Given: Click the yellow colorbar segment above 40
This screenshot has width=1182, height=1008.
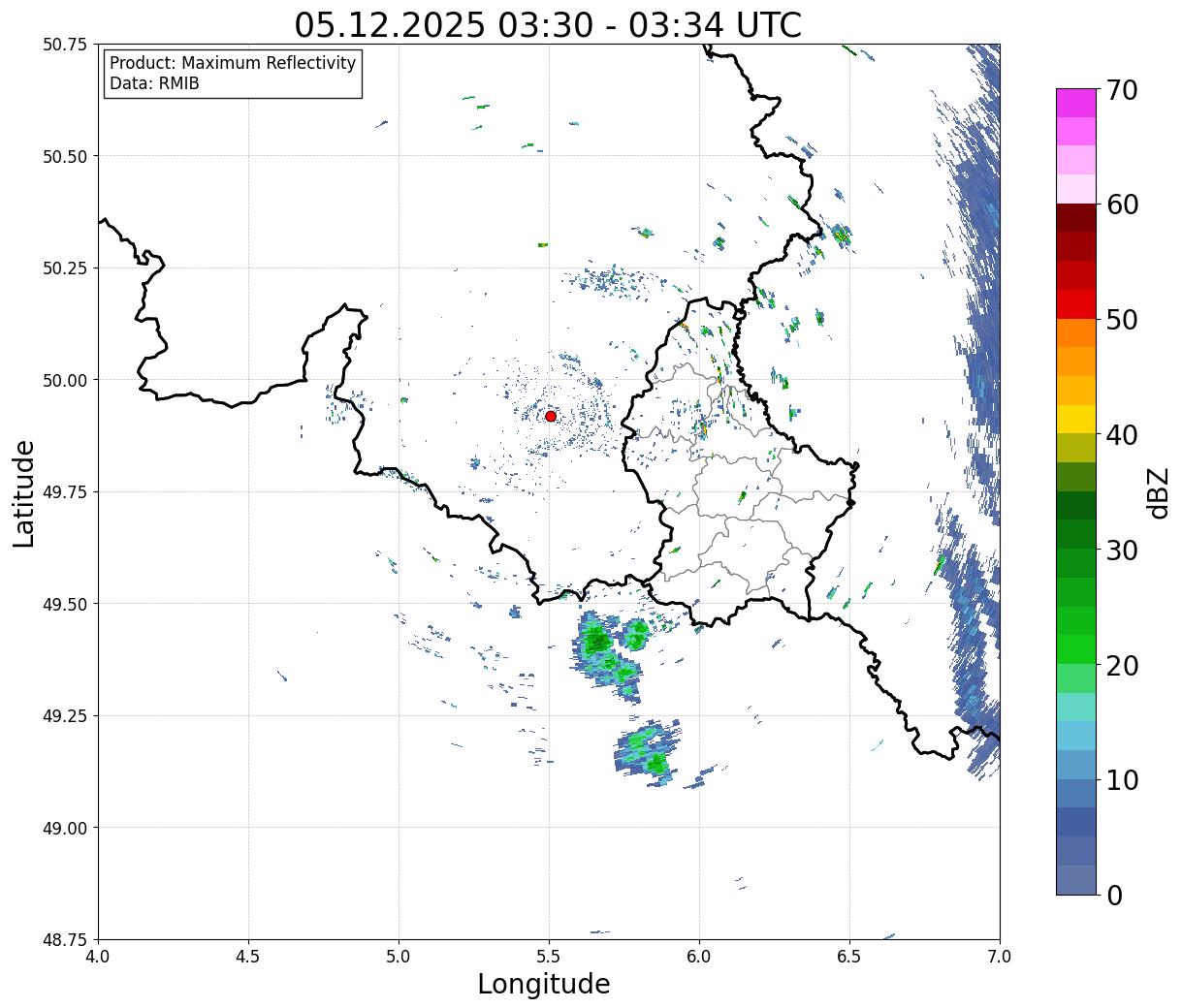Looking at the screenshot, I should 1076,419.
